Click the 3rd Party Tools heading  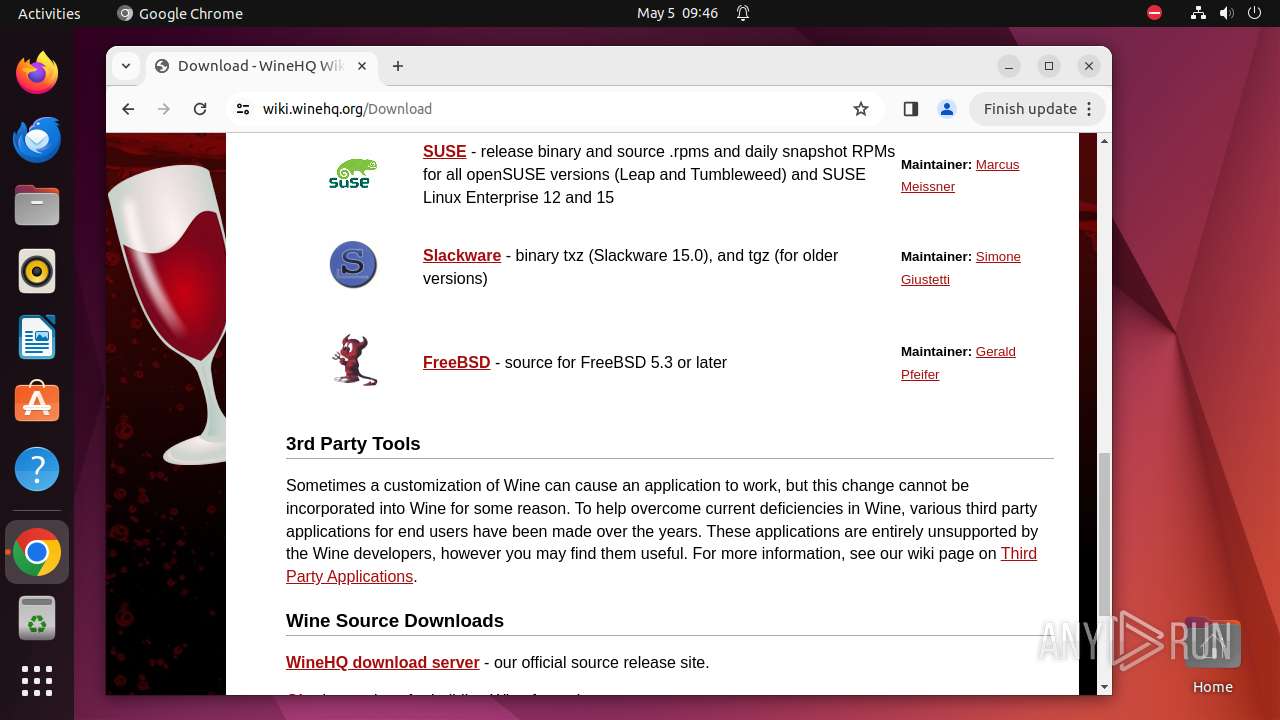click(353, 444)
